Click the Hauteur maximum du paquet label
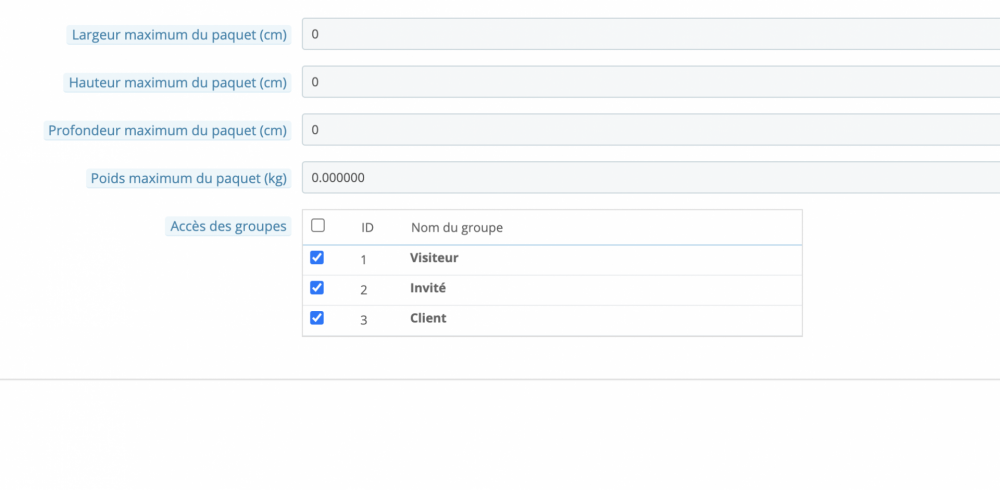The image size is (1000, 490). pos(178,82)
